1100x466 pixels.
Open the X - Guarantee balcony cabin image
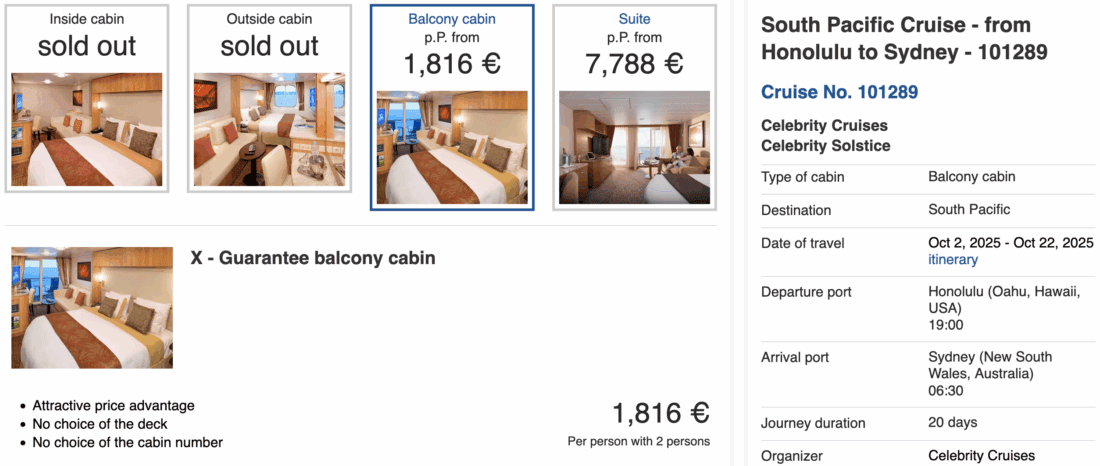pyautogui.click(x=92, y=308)
